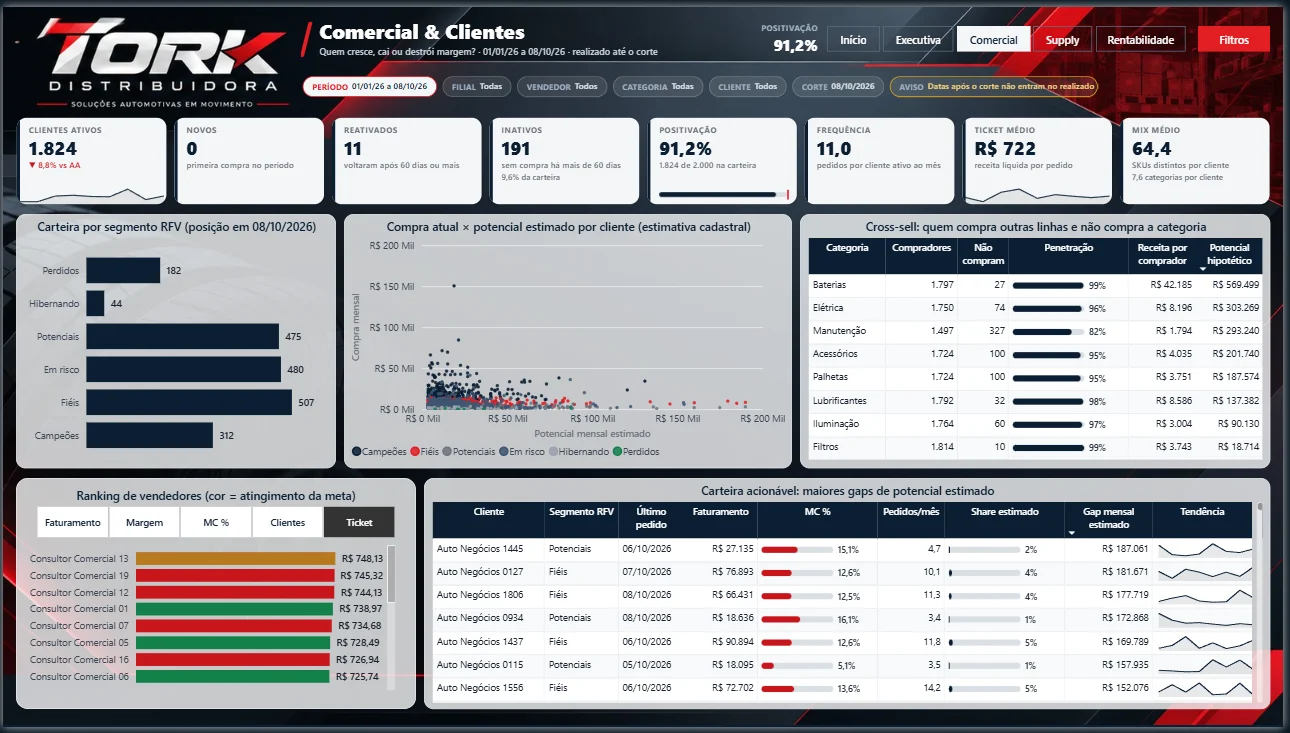
Task: Open the Corte date pill
Action: pos(838,87)
